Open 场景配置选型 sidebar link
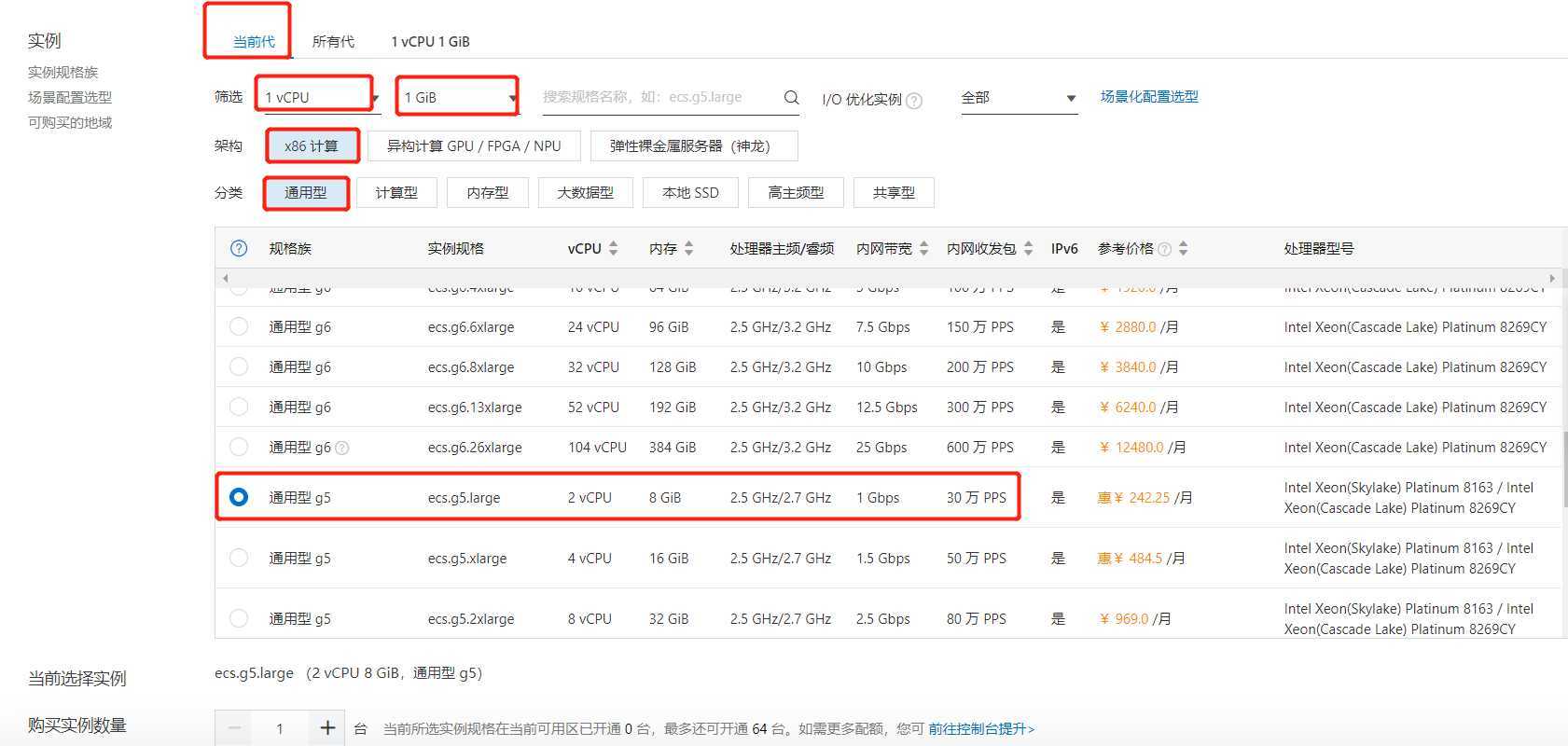1568x746 pixels. point(70,97)
